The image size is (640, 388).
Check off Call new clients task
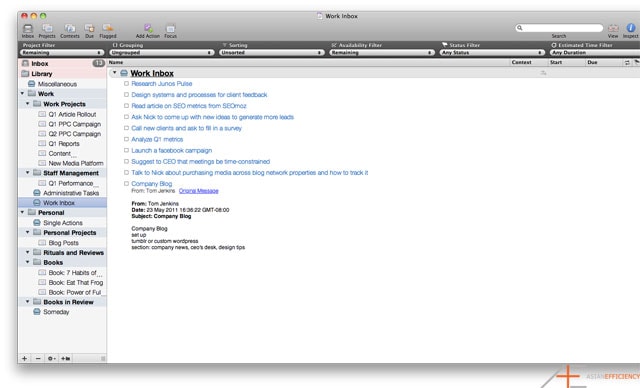[126, 128]
